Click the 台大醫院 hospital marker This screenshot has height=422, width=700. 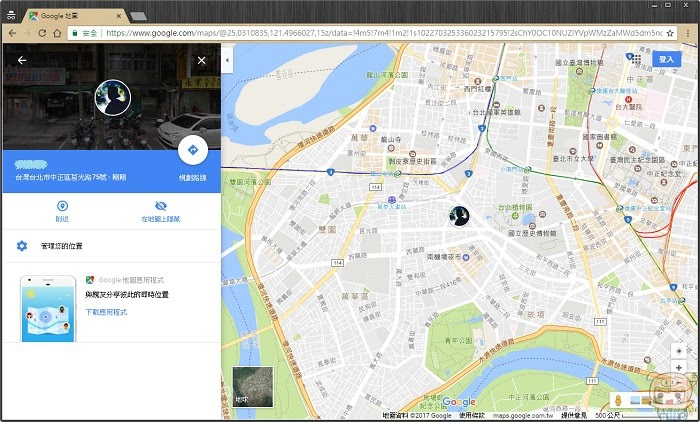(x=629, y=100)
